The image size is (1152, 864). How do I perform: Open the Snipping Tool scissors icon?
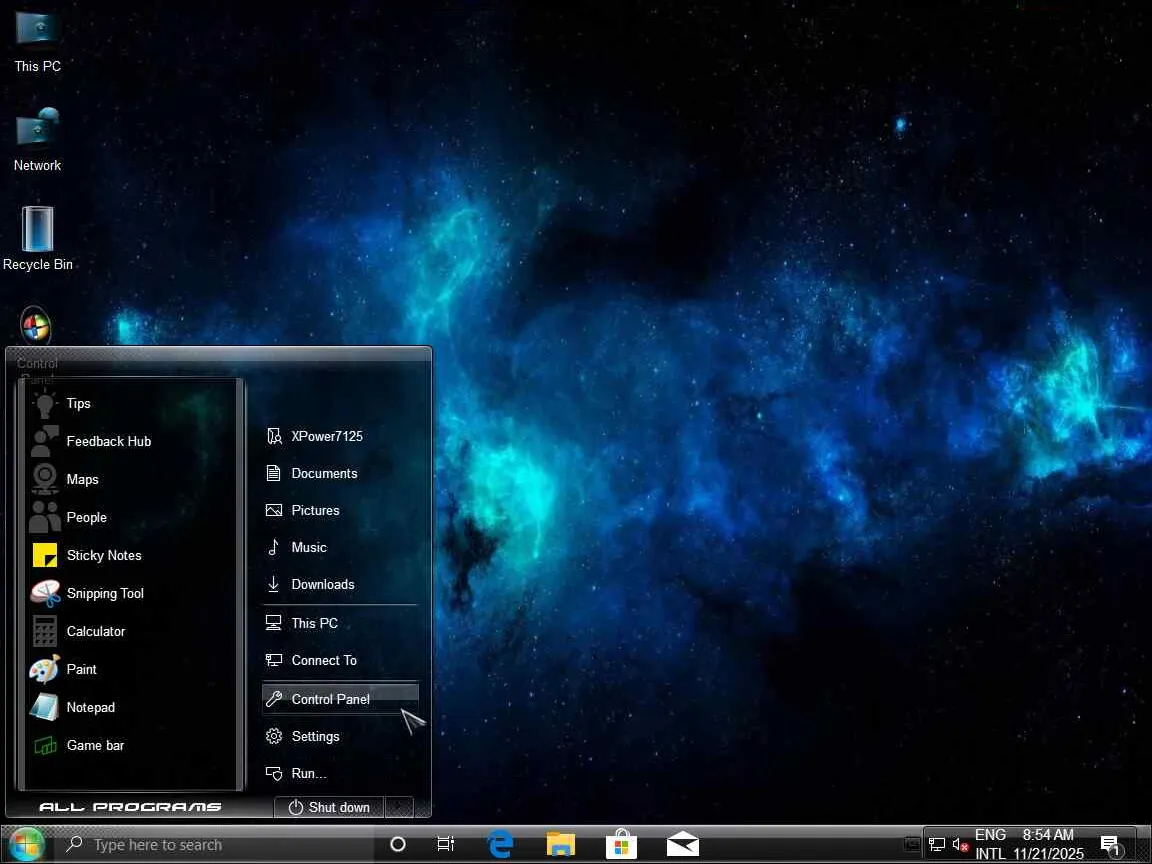[45, 594]
